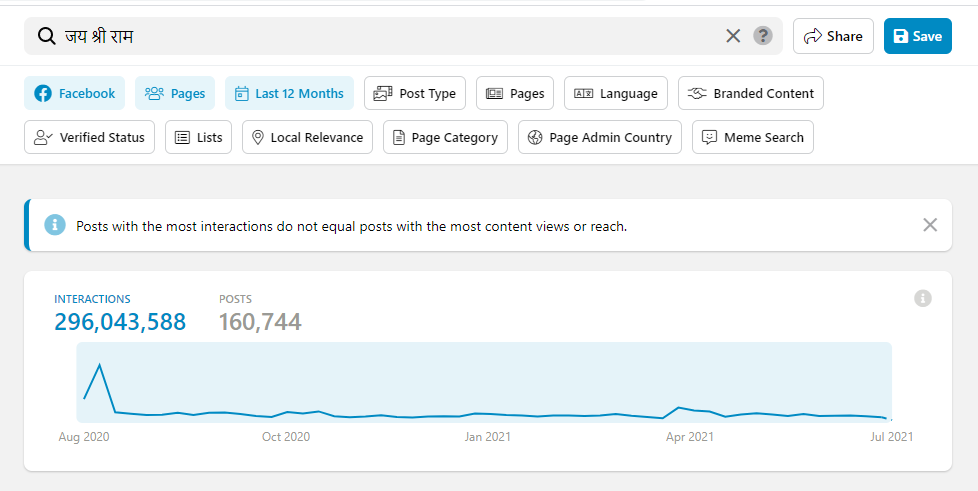Open the Page Category filter

[445, 137]
